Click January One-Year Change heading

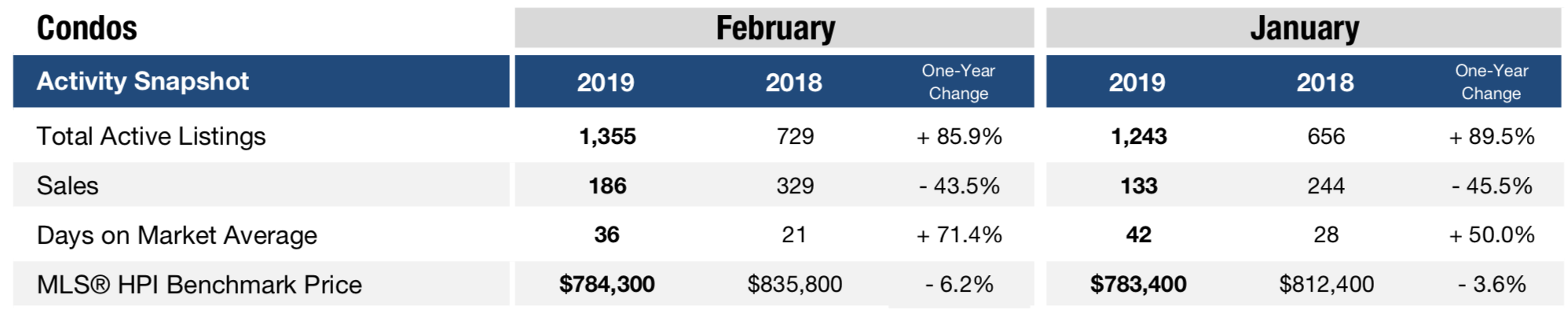point(1491,82)
